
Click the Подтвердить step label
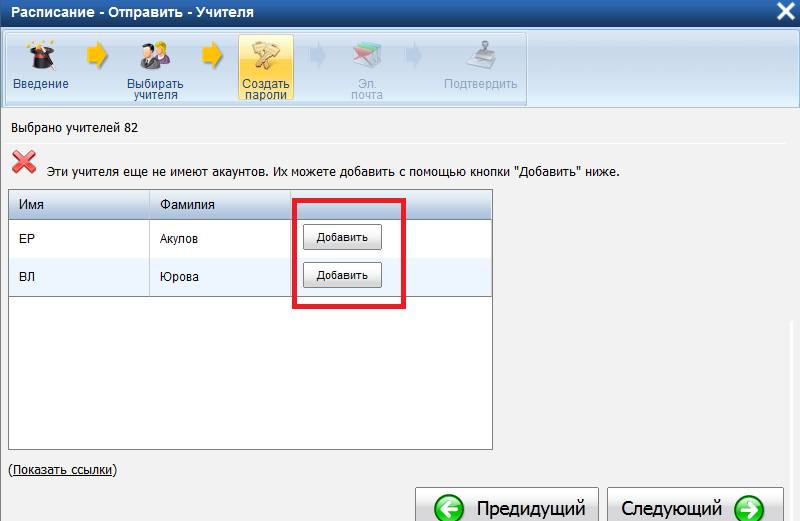[480, 84]
